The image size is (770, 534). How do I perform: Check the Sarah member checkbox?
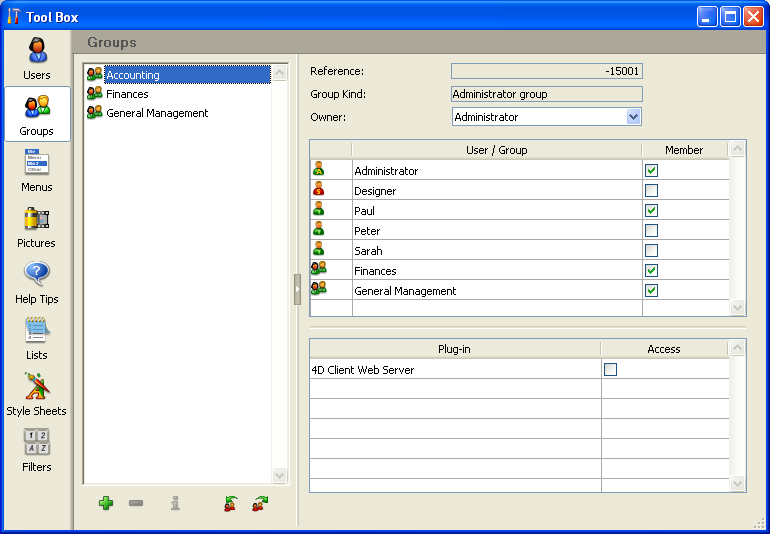pyautogui.click(x=651, y=251)
